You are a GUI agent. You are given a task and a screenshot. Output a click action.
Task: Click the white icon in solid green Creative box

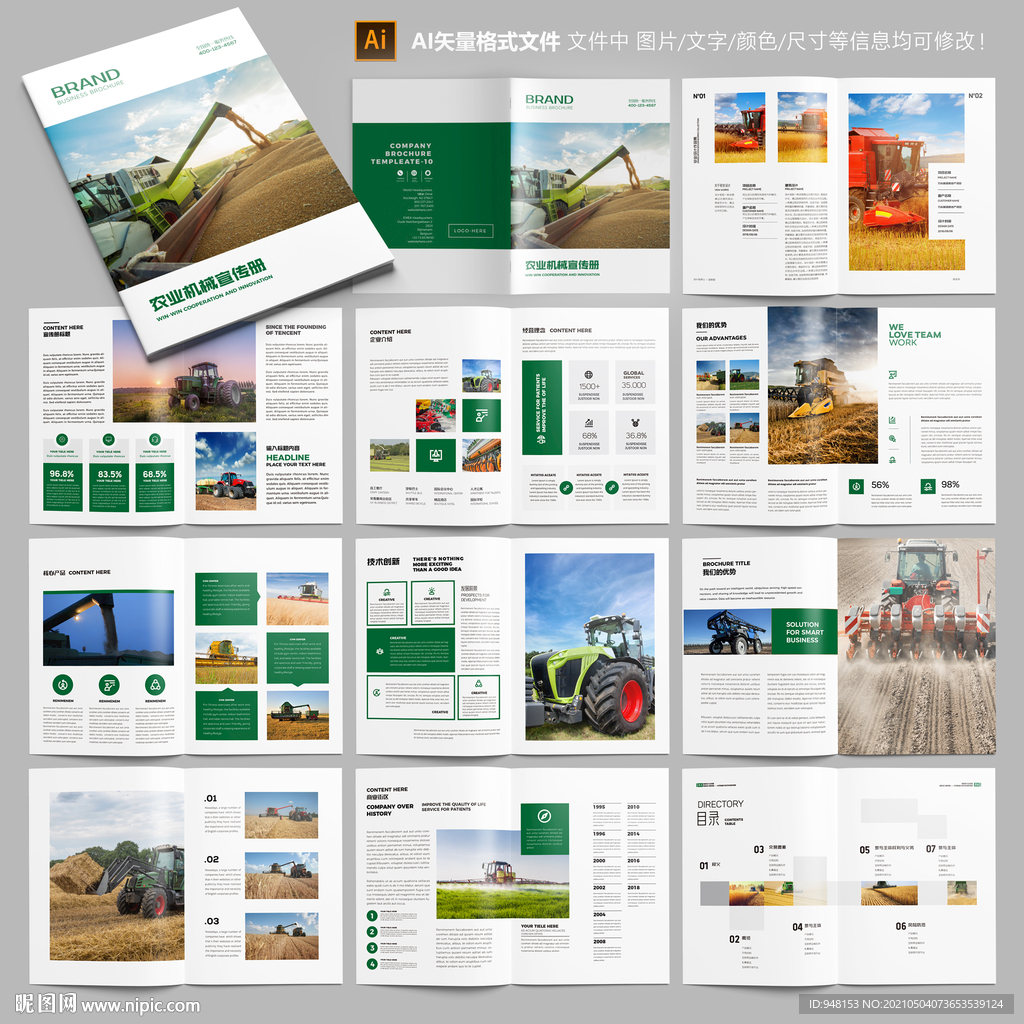click(x=379, y=650)
